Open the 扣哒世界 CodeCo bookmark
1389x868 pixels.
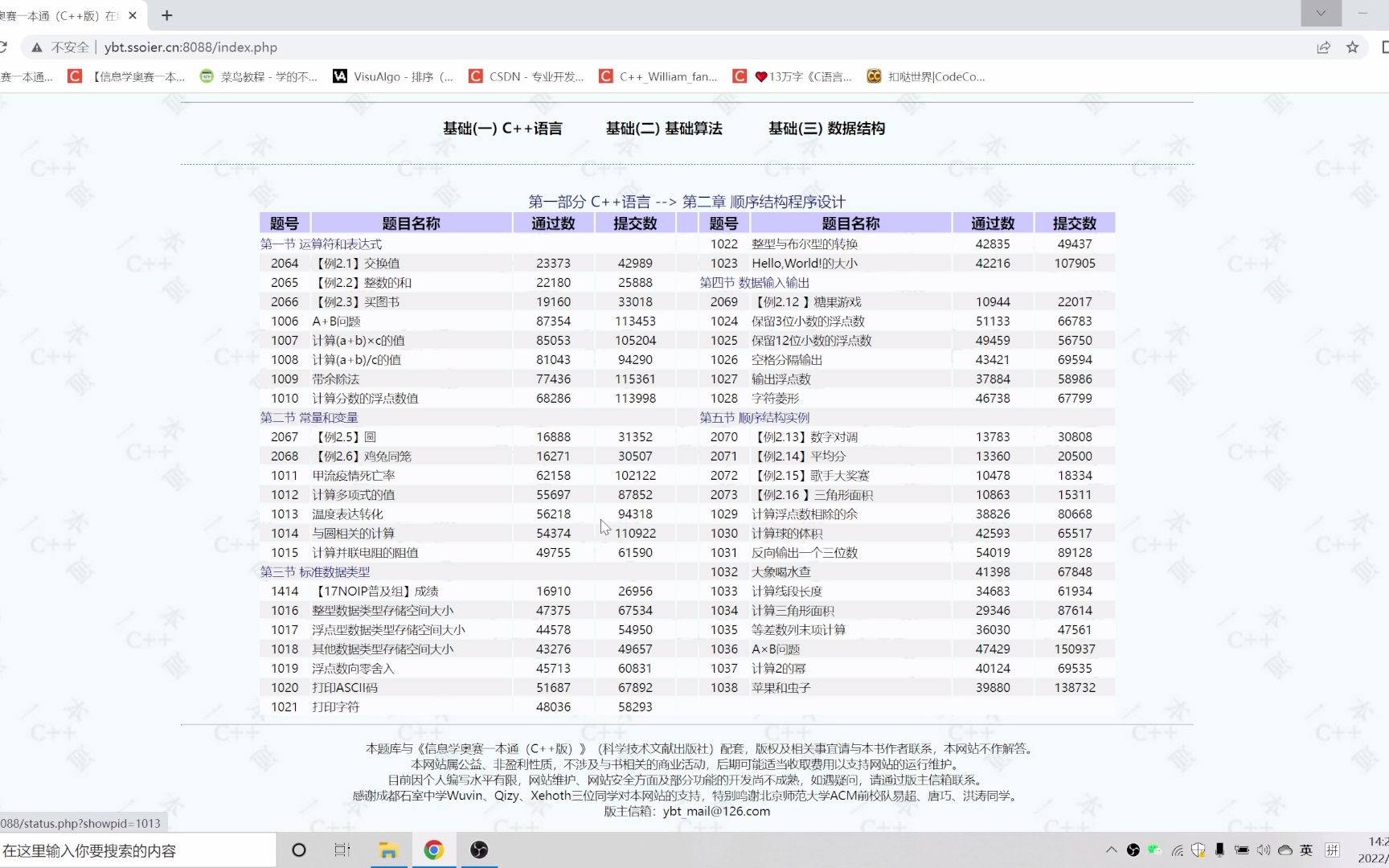(926, 76)
